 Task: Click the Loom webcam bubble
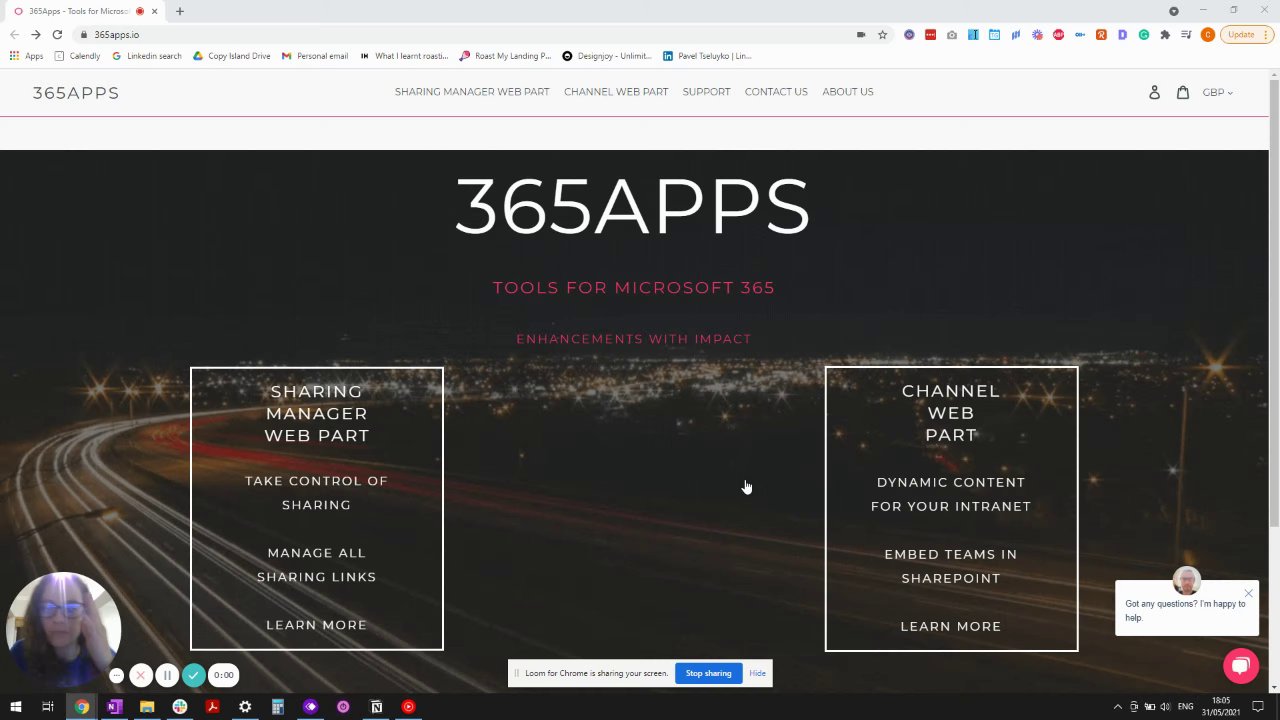pos(63,630)
